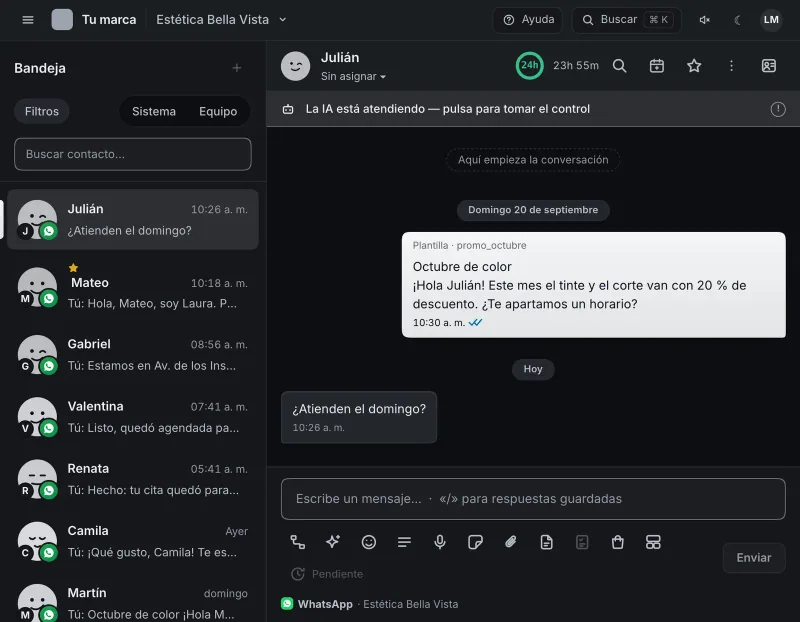This screenshot has width=800, height=622.
Task: Record a voice note with microphone
Action: [440, 542]
